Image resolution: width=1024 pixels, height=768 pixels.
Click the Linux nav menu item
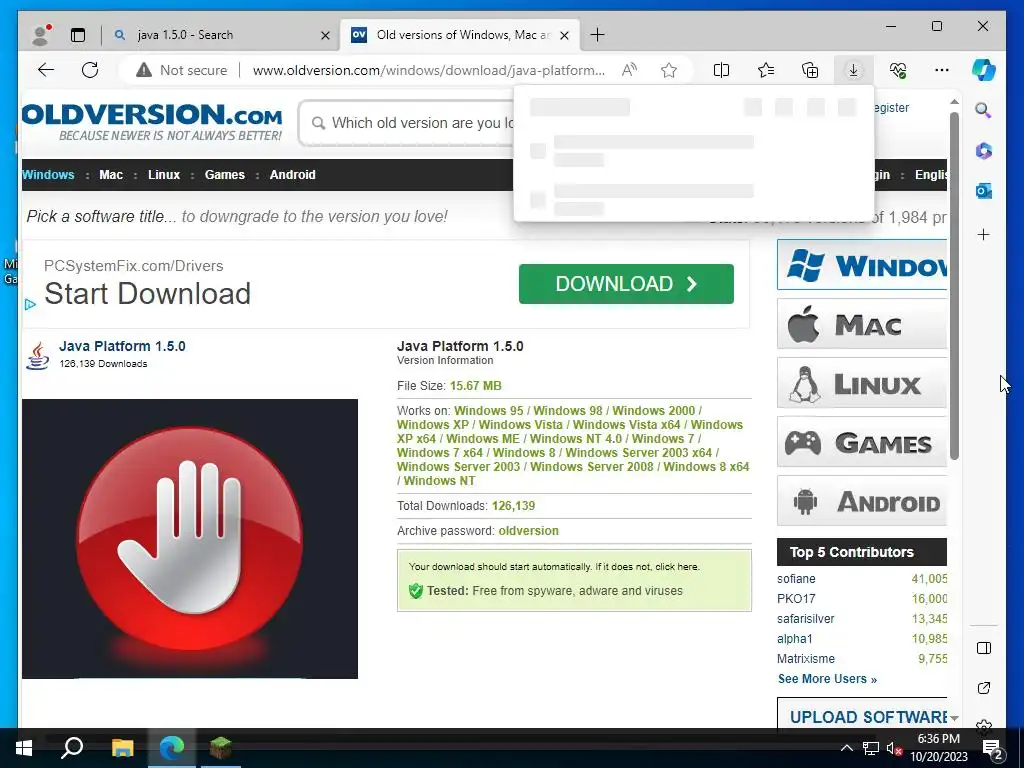point(164,174)
